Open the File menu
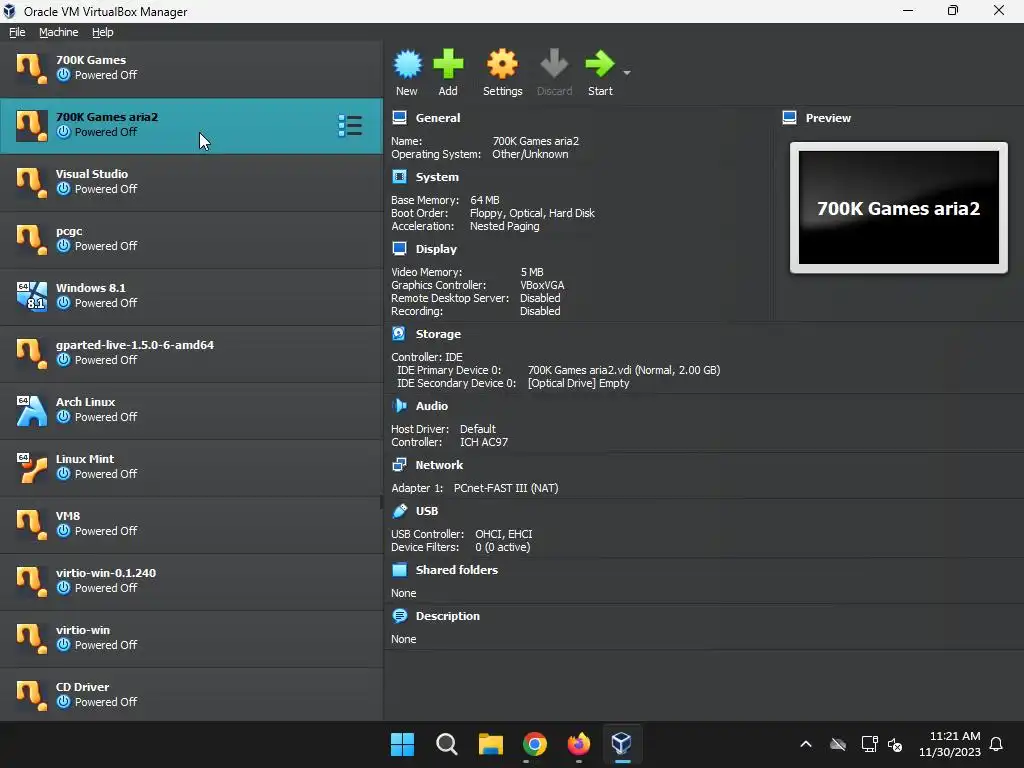1024x768 pixels. (x=17, y=32)
